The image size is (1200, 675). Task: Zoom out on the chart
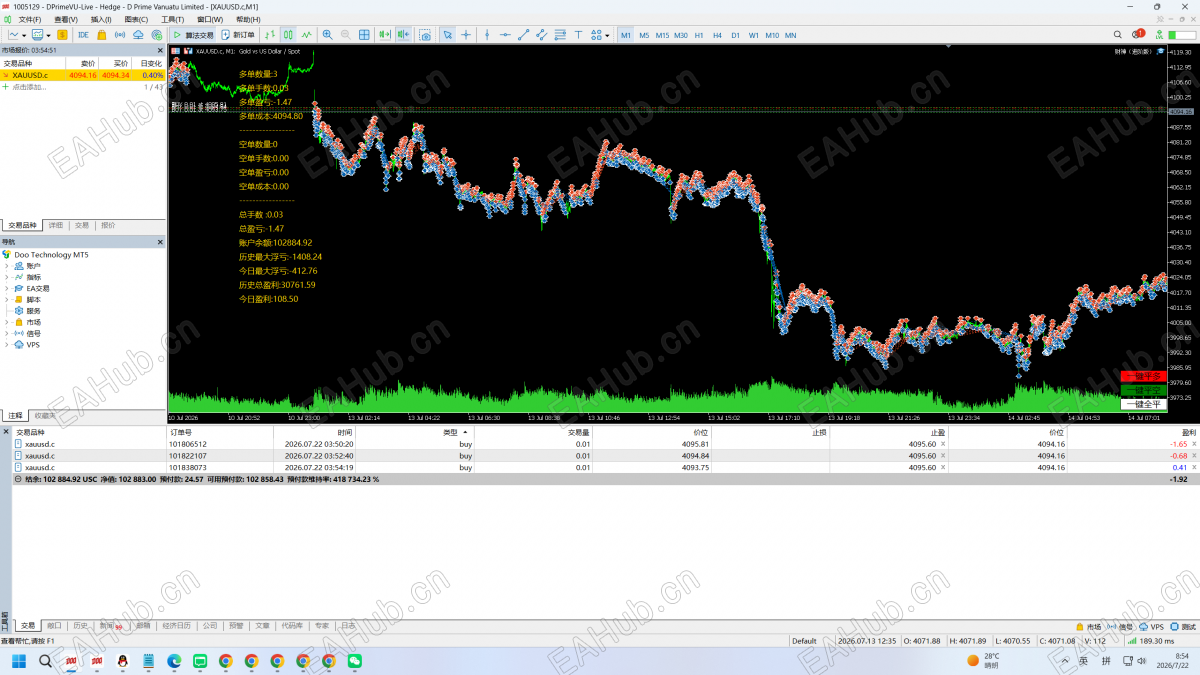point(346,35)
